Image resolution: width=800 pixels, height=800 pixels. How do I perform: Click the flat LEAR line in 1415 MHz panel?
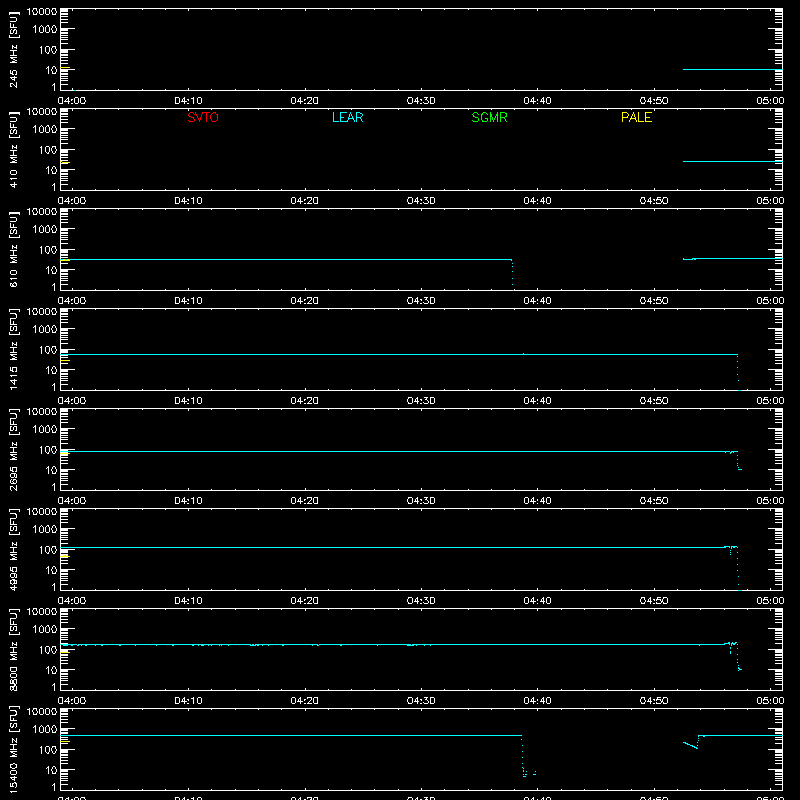pos(399,354)
